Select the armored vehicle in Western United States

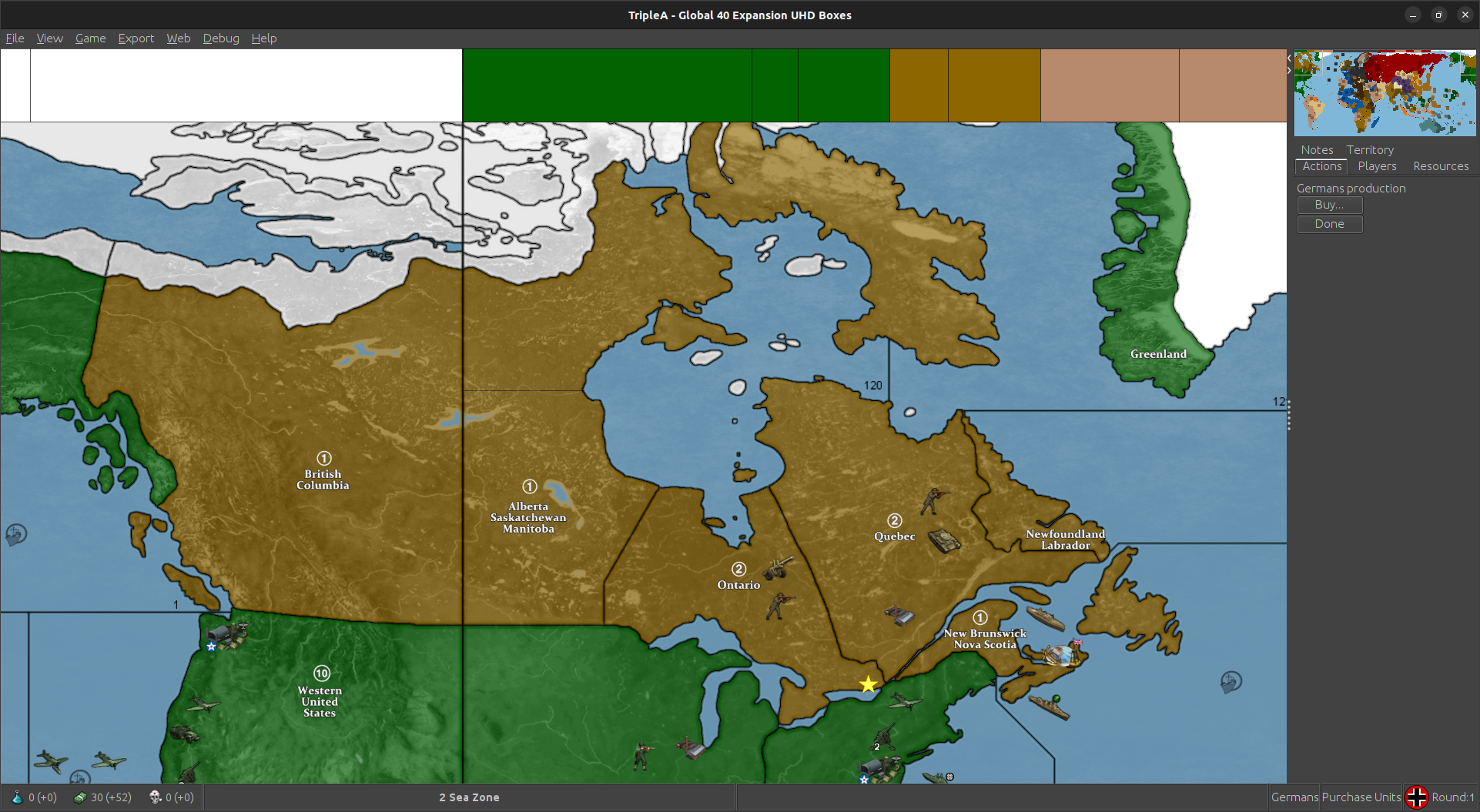pyautogui.click(x=183, y=733)
